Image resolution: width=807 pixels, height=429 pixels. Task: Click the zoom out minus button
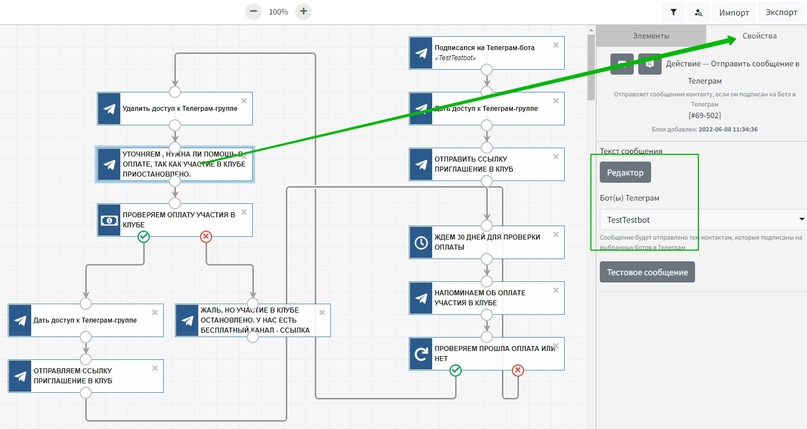click(253, 12)
